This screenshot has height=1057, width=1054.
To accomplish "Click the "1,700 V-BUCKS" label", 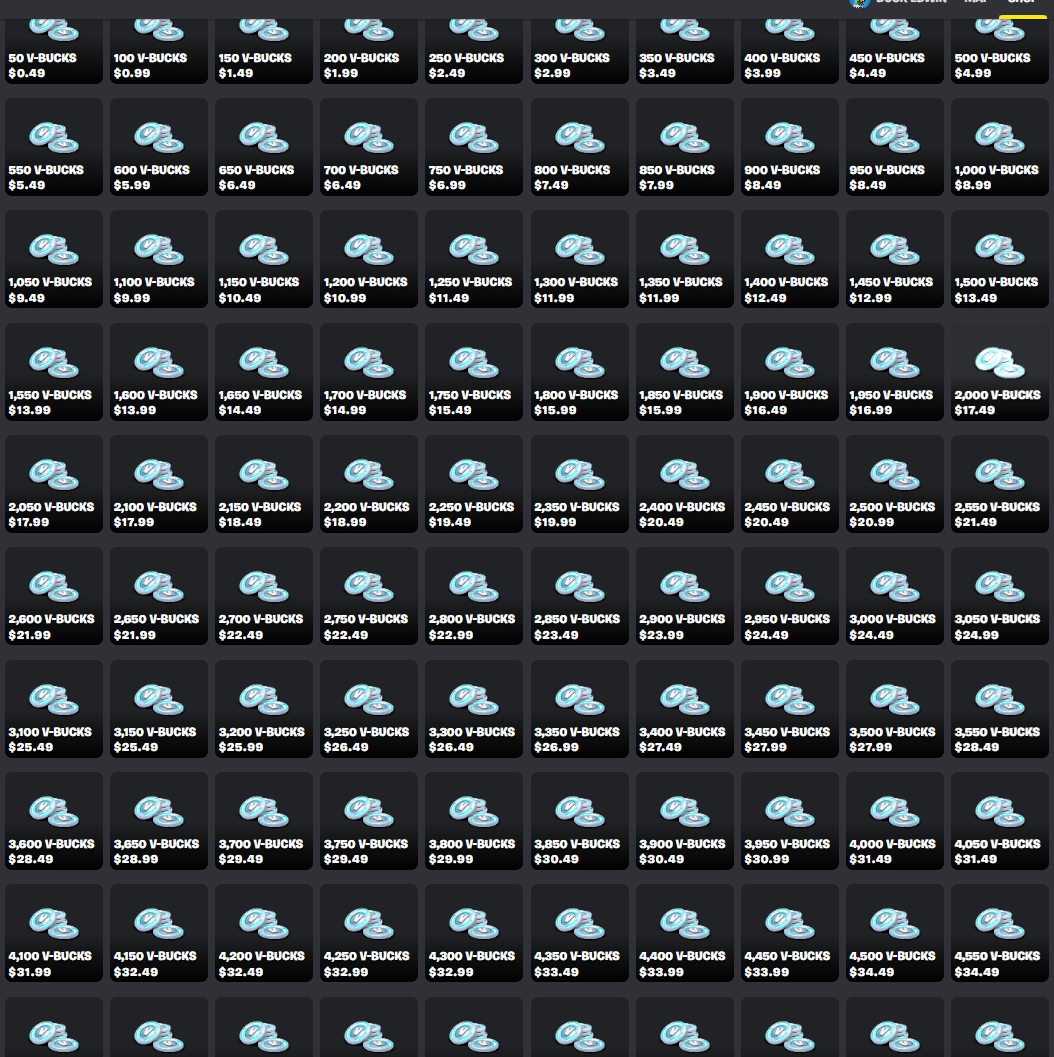I will (365, 394).
